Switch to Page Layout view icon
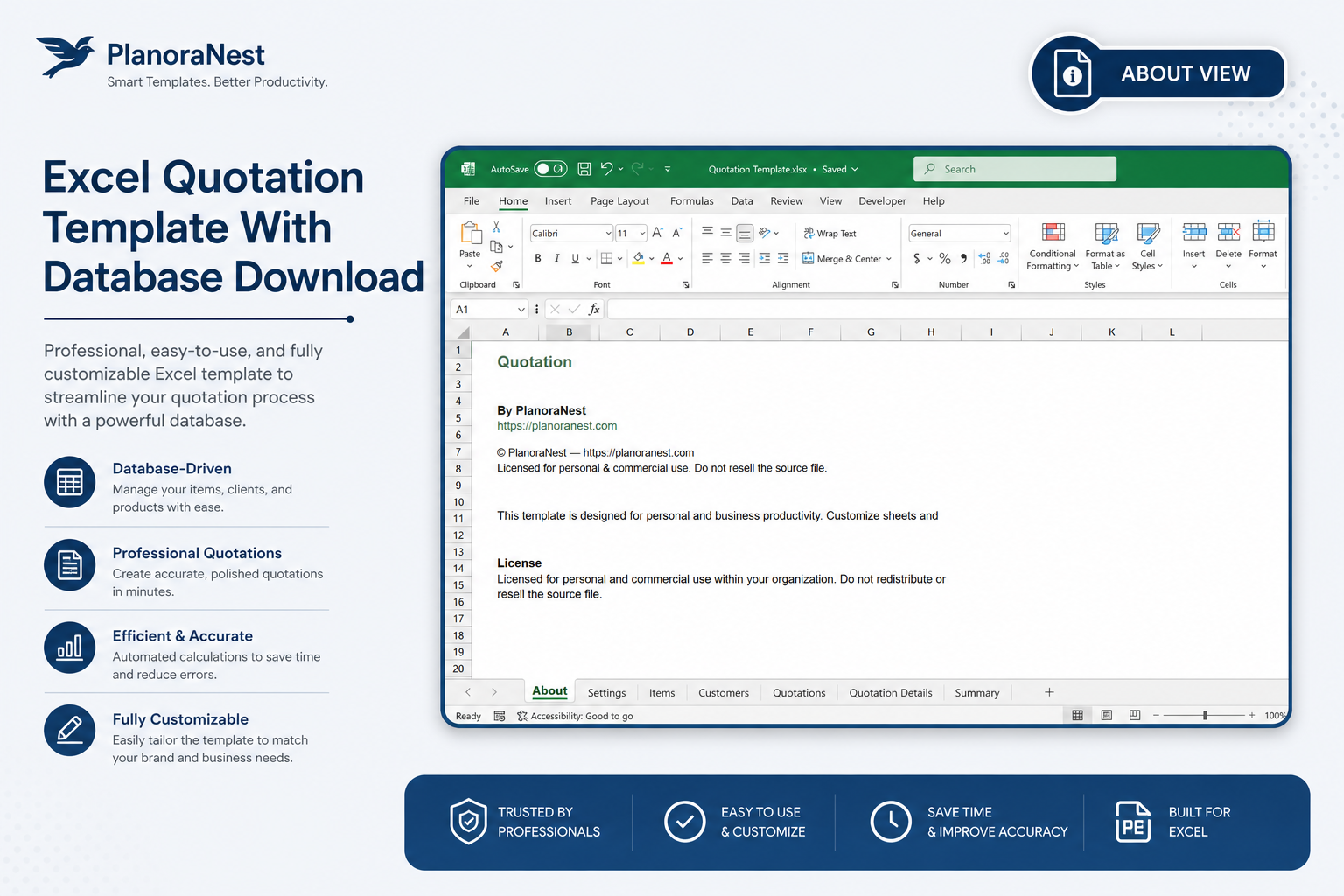Image resolution: width=1344 pixels, height=896 pixels. pos(1107,715)
